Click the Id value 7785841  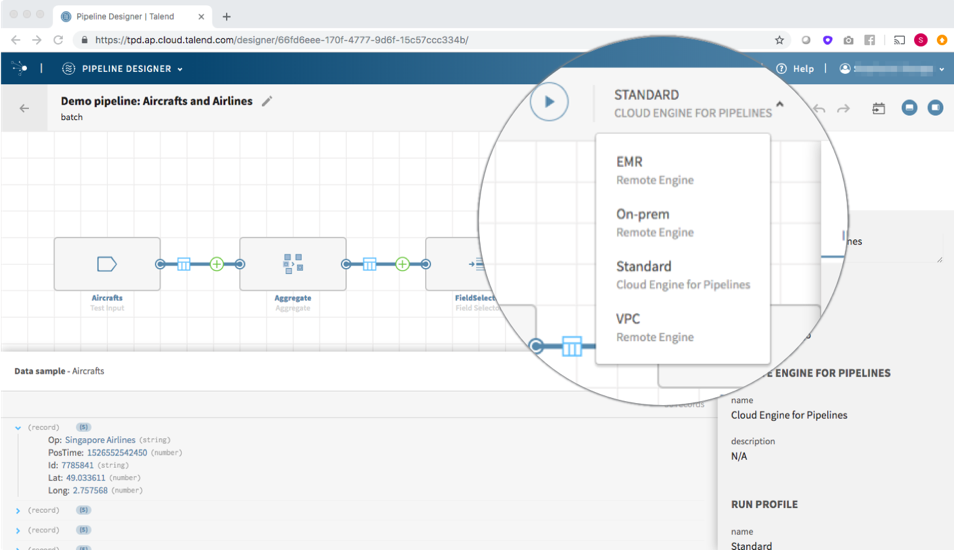[x=77, y=465]
